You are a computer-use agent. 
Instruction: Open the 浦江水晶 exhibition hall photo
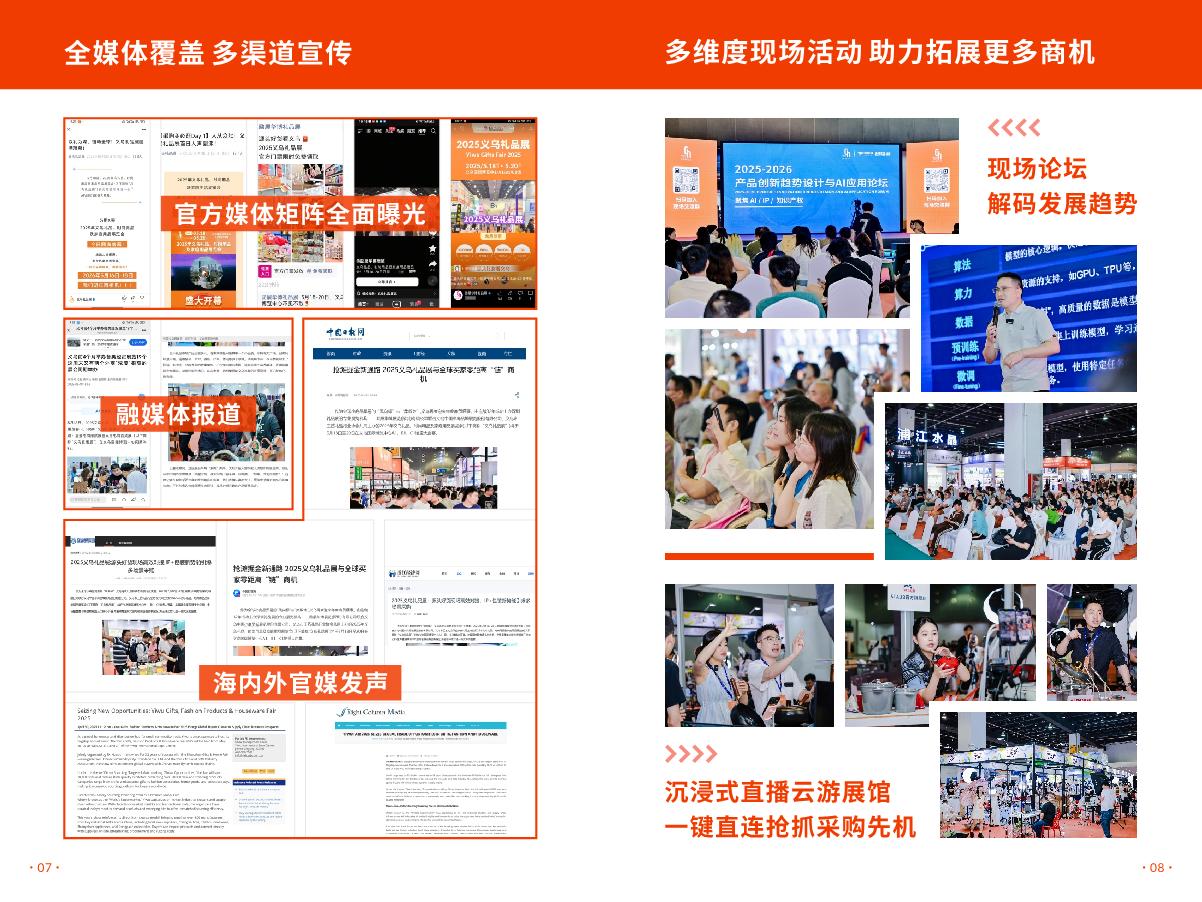click(1010, 480)
